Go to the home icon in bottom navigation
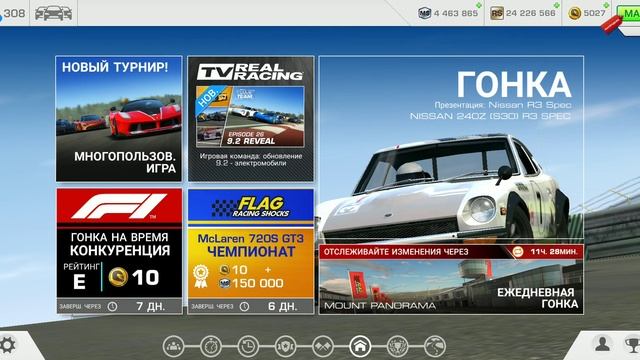The image size is (640, 360). click(360, 346)
